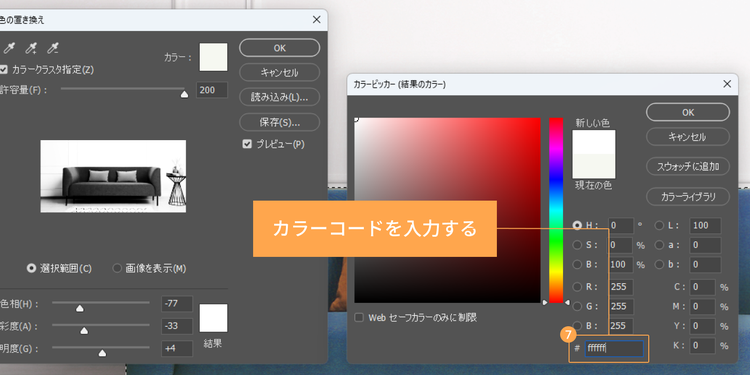750x375 pixels.
Task: Click OK in Color Picker dialog
Action: point(688,112)
